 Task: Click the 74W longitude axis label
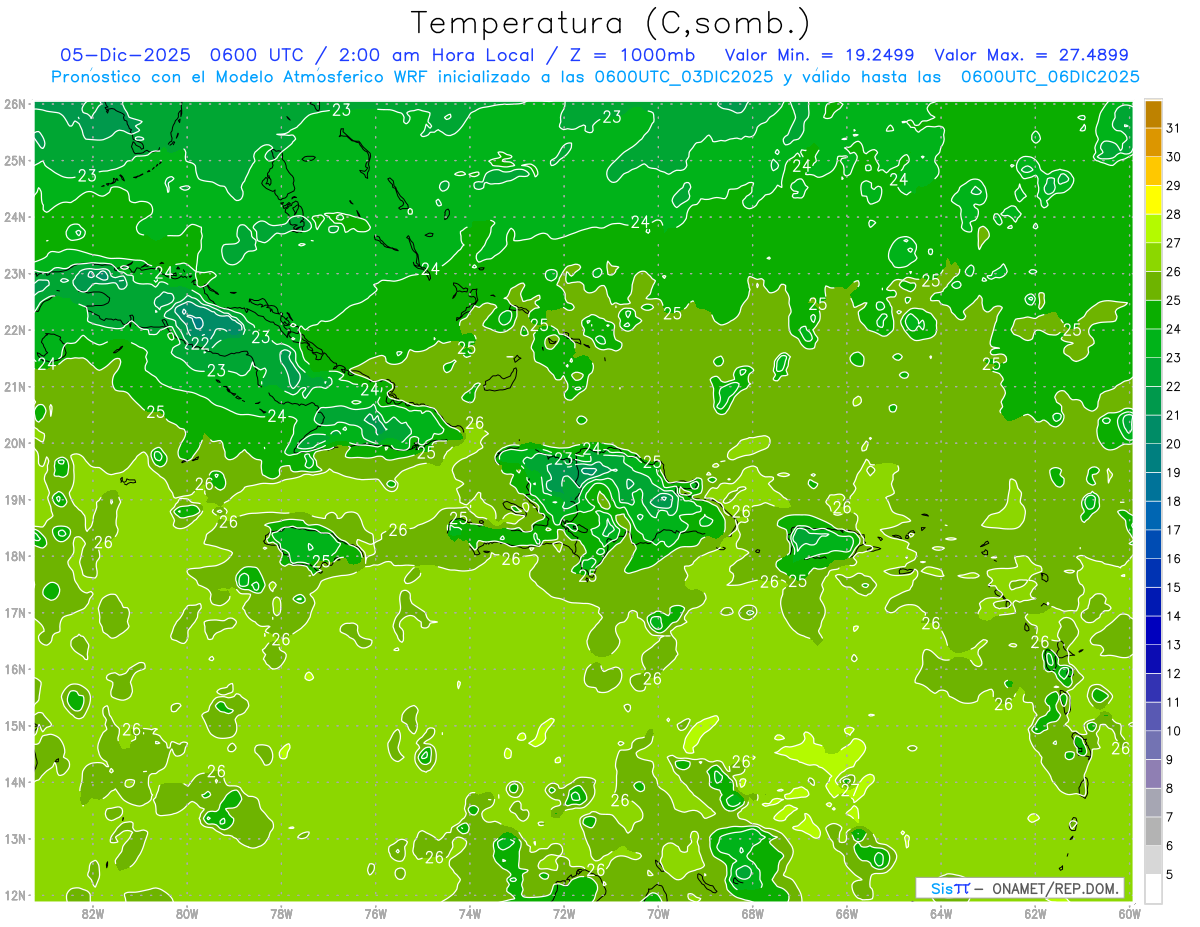[470, 913]
